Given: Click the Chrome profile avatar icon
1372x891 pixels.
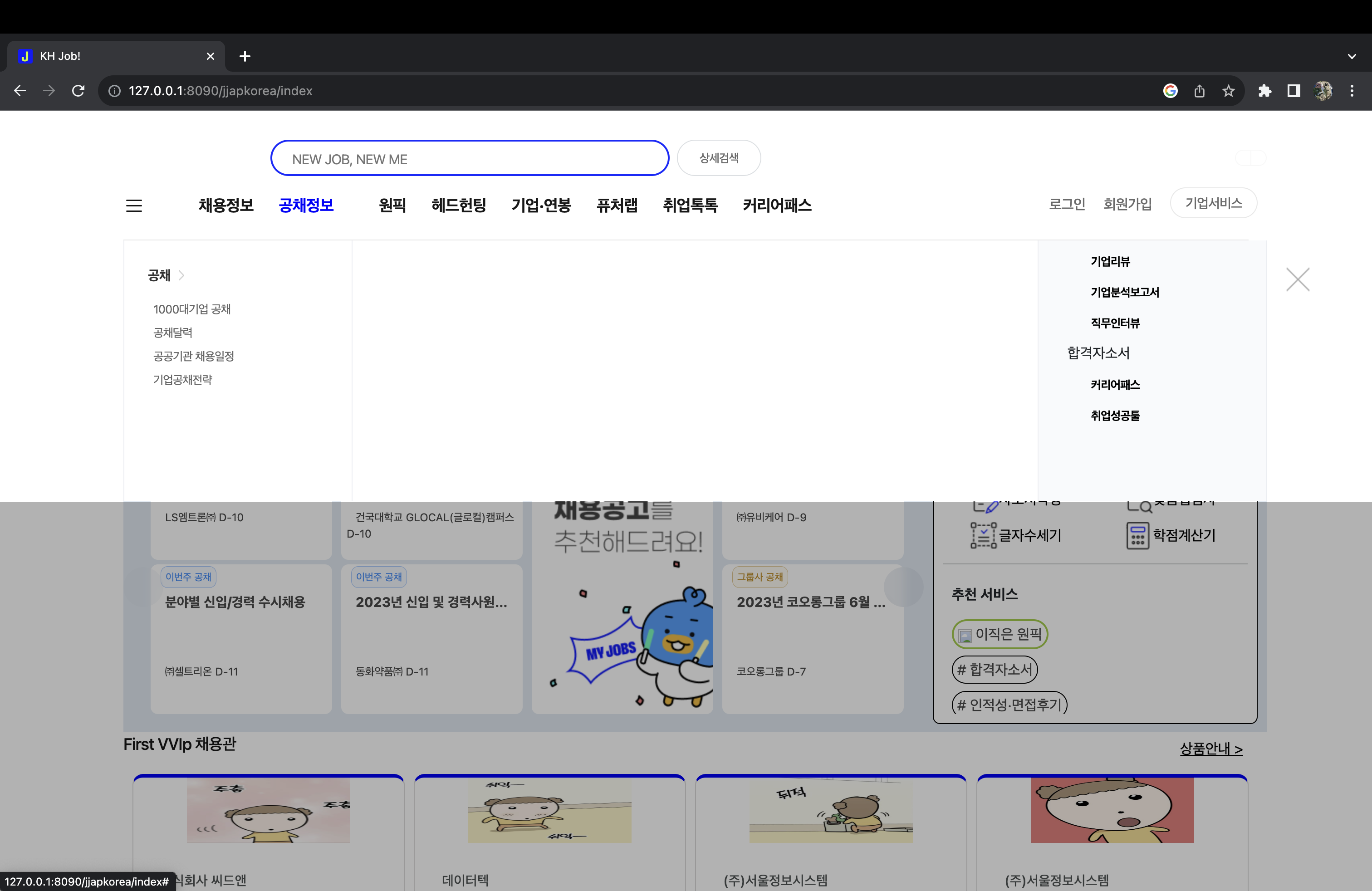Looking at the screenshot, I should [1323, 90].
